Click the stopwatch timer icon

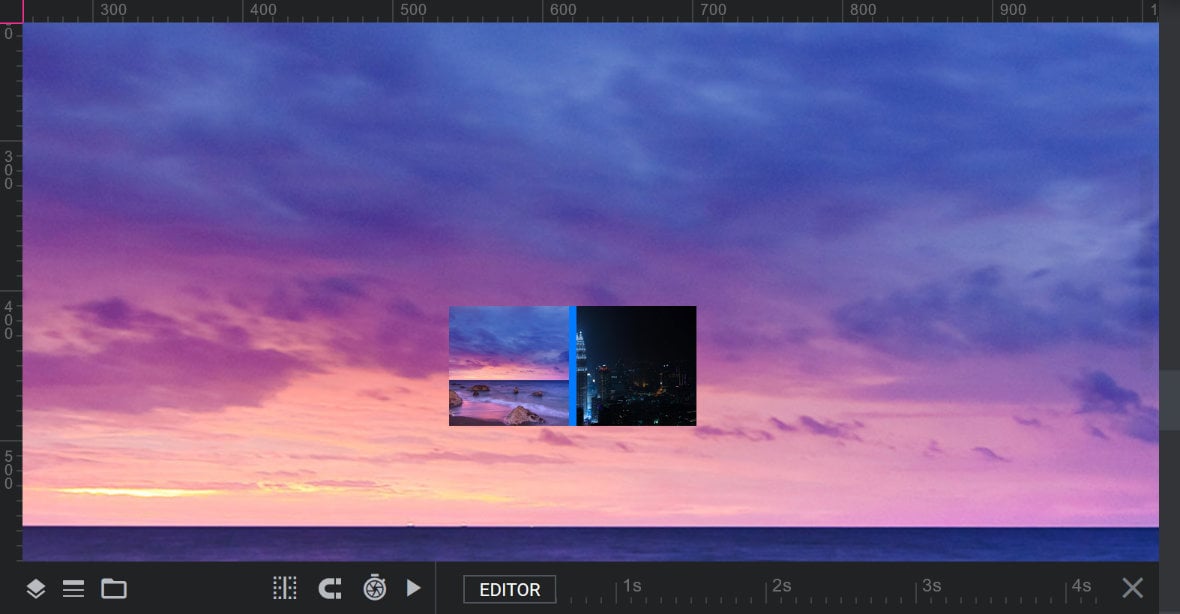pos(375,588)
